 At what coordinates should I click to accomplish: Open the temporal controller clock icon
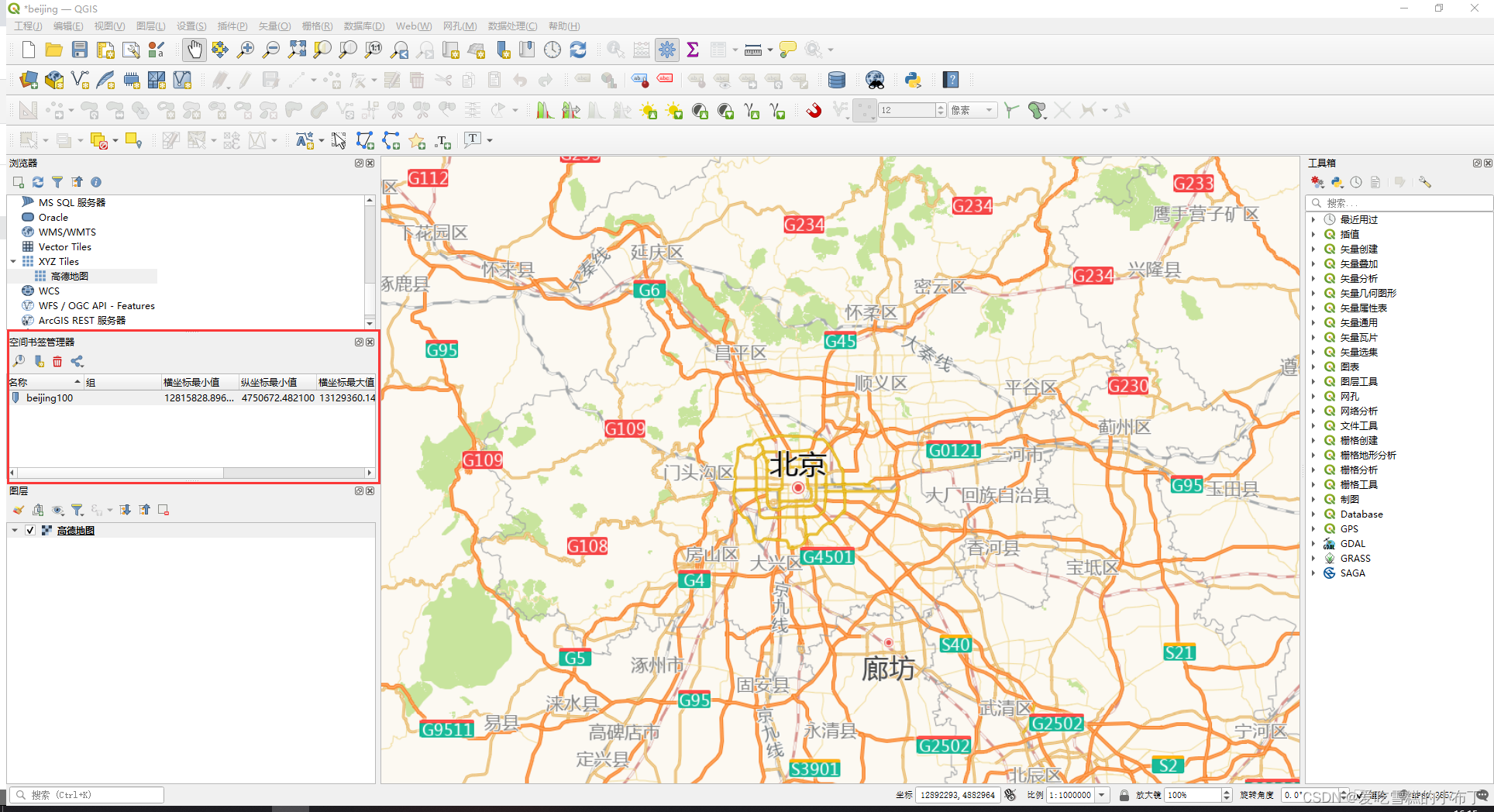(x=553, y=50)
